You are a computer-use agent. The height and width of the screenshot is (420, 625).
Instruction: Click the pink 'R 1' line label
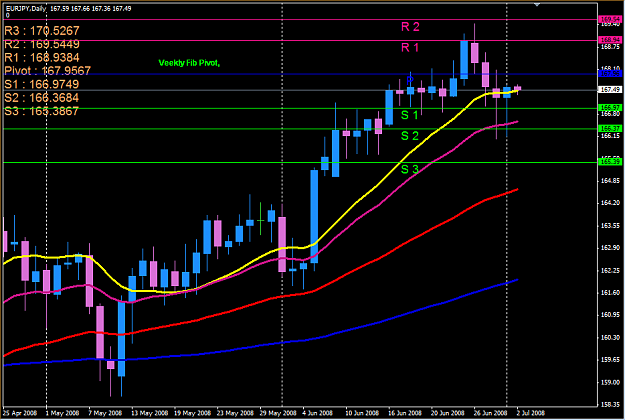click(x=410, y=48)
